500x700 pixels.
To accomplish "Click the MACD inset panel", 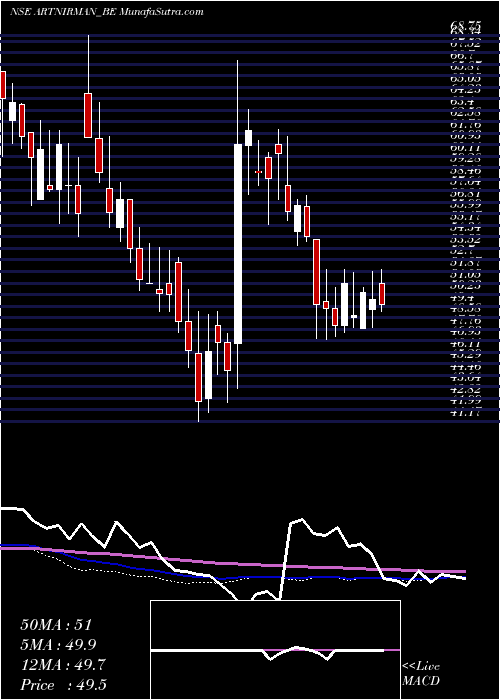I will point(275,650).
